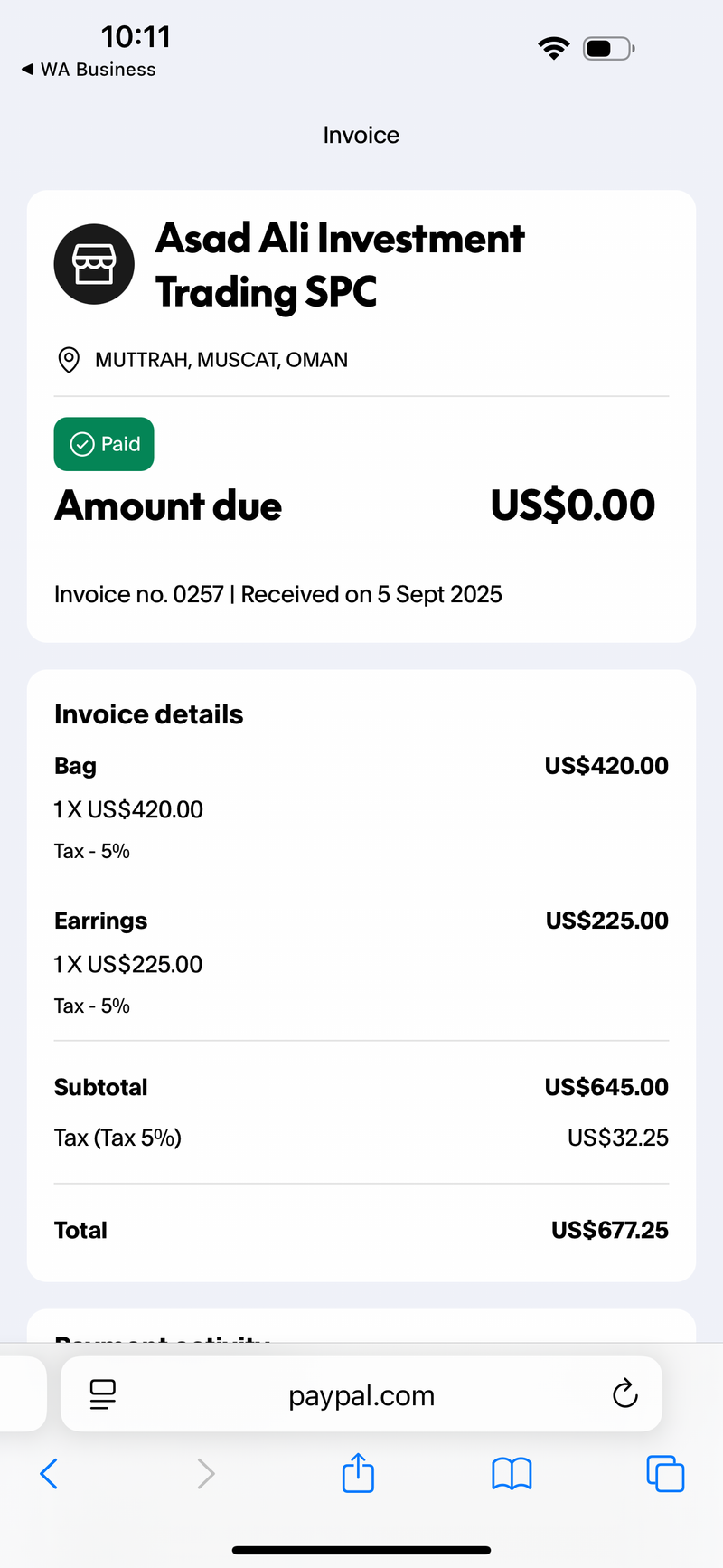723x1568 pixels.
Task: Open the page reader menu icon
Action: tap(103, 1394)
